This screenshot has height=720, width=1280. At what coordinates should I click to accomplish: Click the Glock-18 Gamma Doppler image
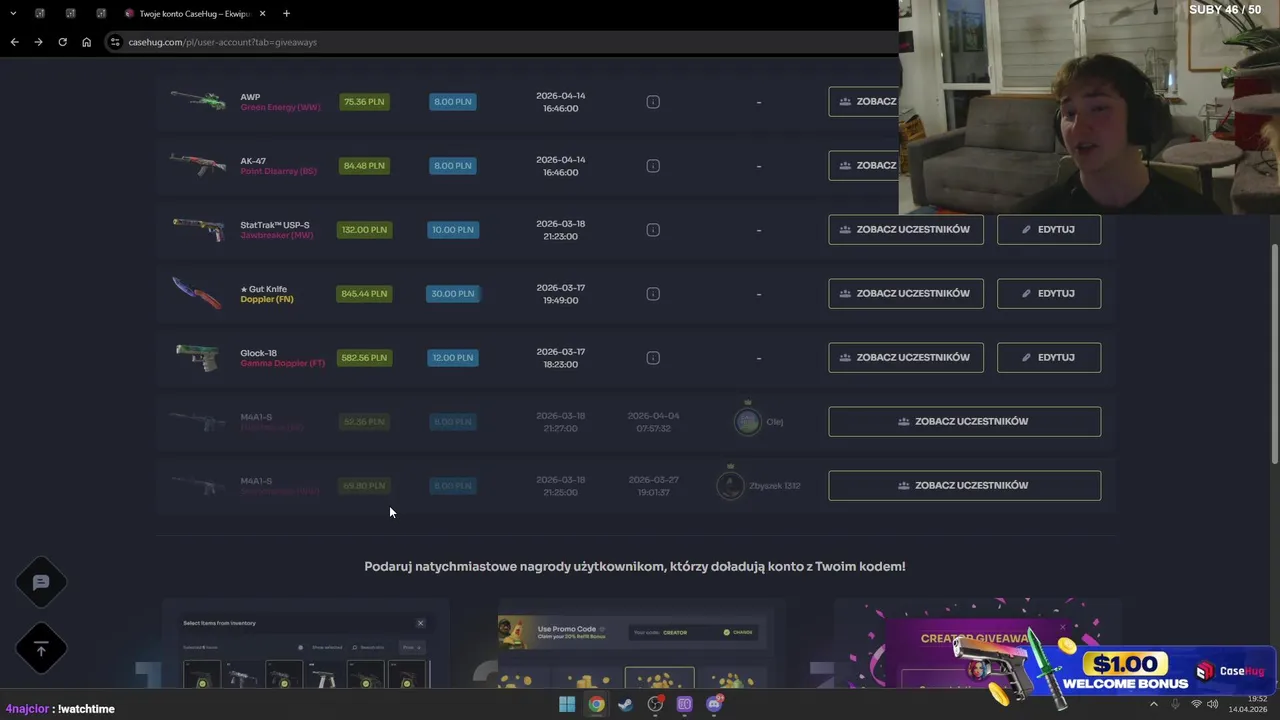tap(198, 357)
